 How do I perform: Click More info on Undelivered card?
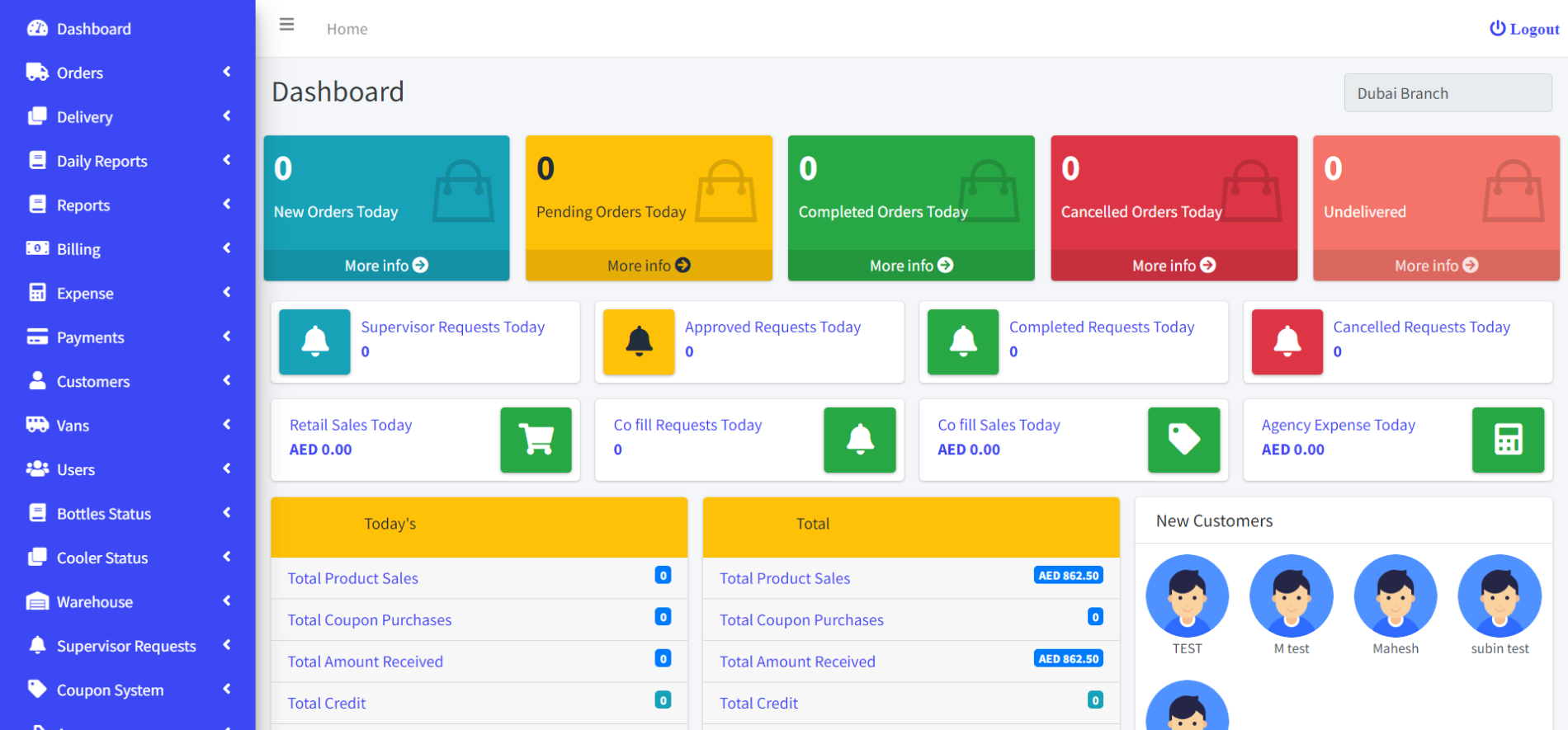click(1436, 266)
